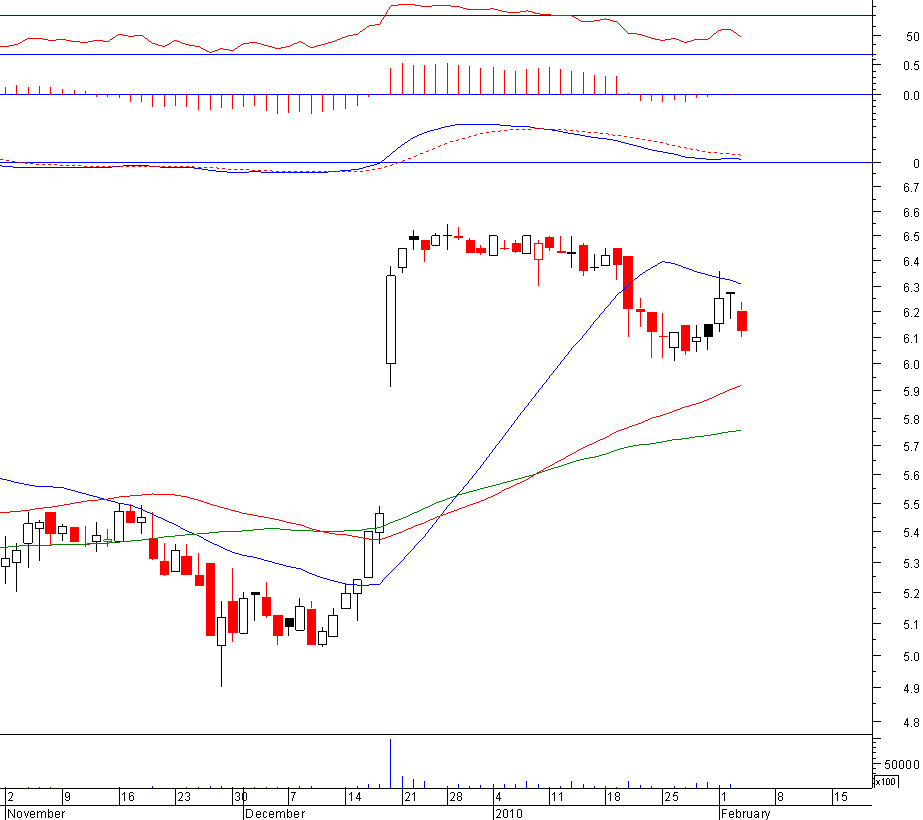Select the 4.8 price axis label
Screen dimensions: 923x820
(x=911, y=722)
